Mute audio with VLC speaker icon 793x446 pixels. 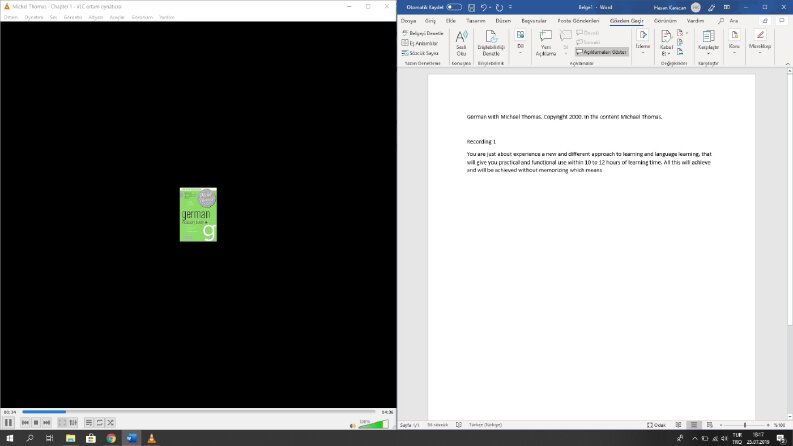(x=353, y=425)
